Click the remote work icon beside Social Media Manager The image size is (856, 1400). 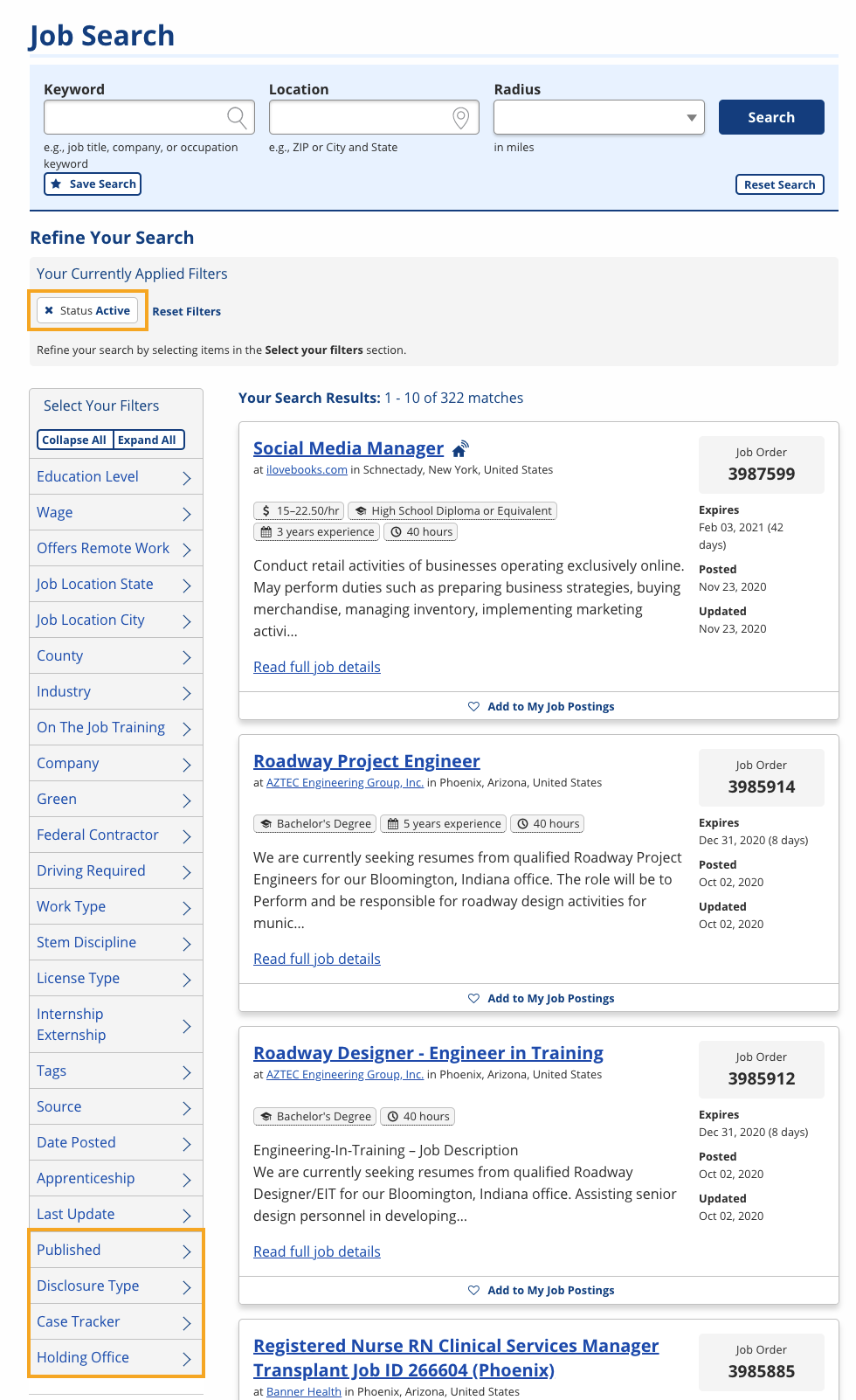(460, 448)
